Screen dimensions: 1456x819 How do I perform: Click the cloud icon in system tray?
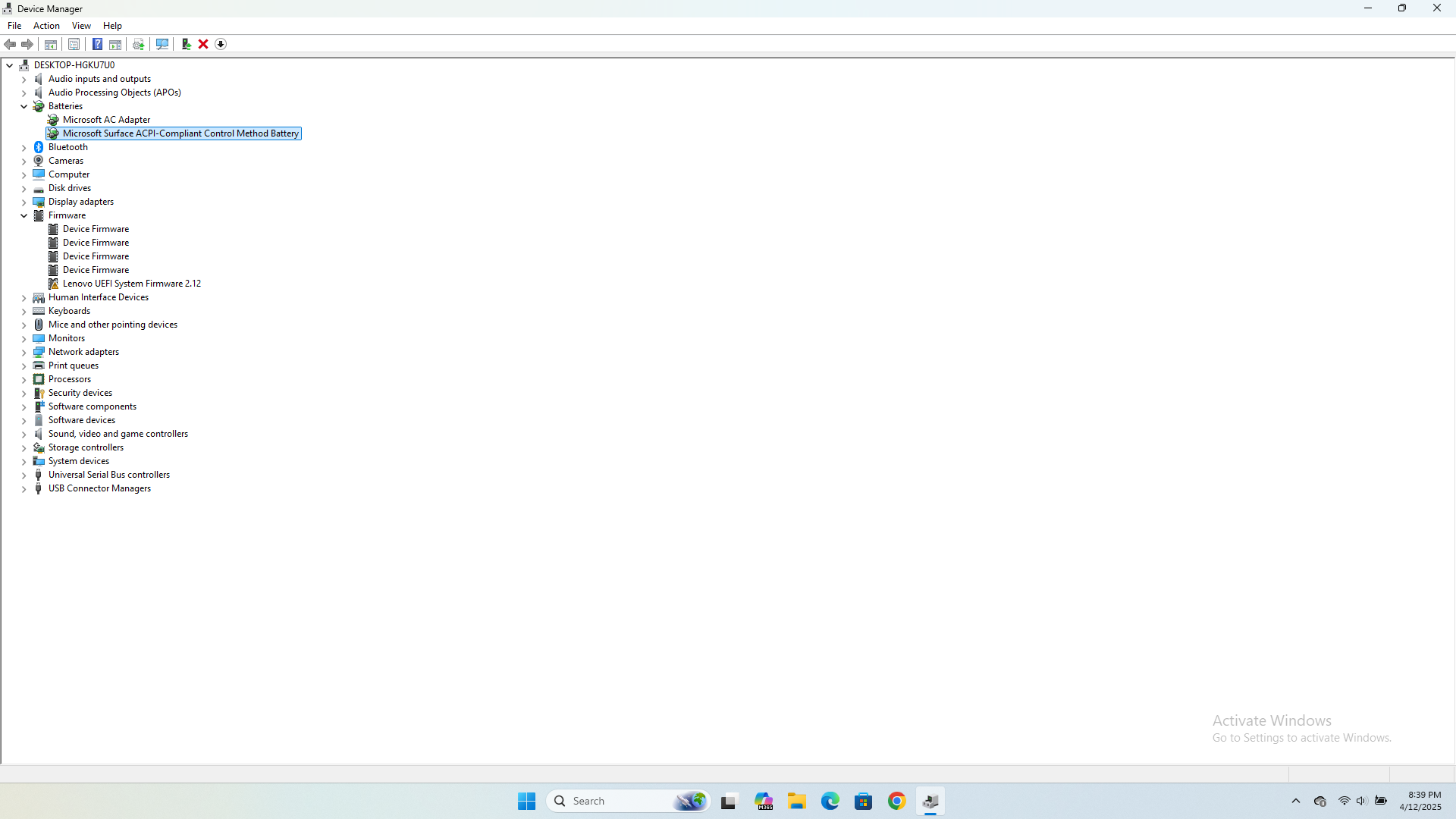tap(1320, 801)
